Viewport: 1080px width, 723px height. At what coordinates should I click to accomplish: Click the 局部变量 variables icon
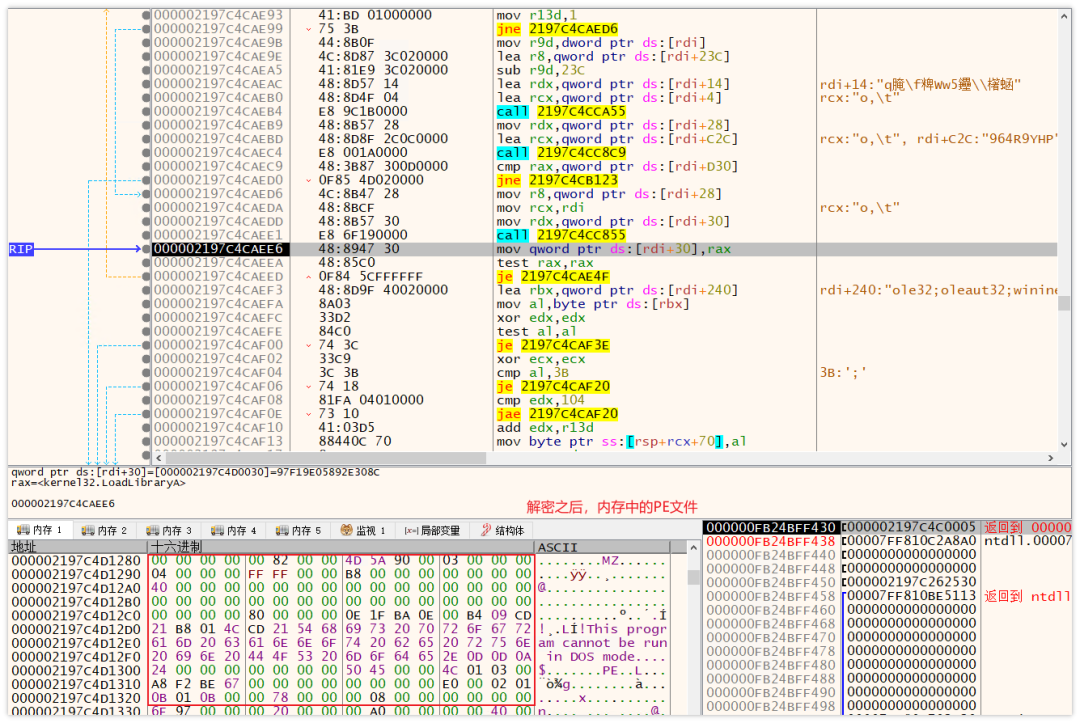pyautogui.click(x=411, y=530)
